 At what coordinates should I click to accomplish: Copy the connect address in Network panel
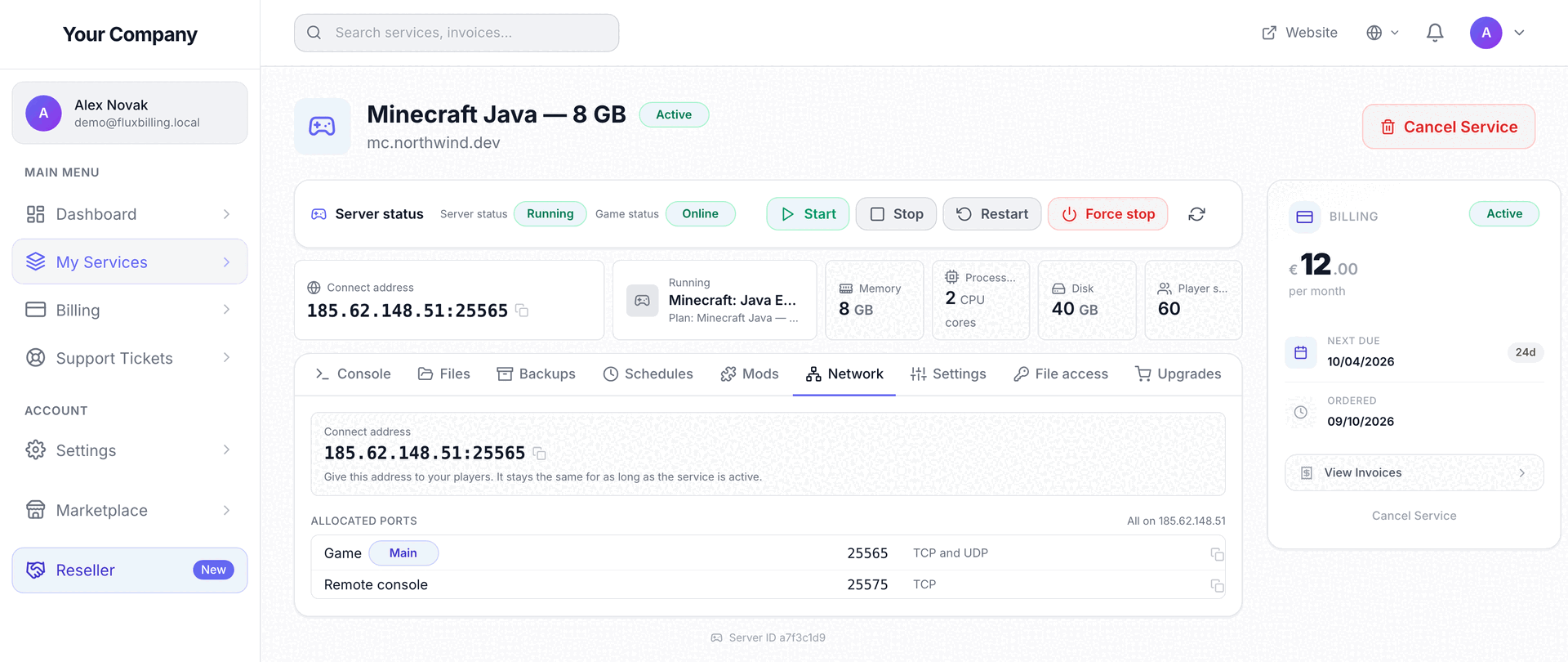coord(539,453)
